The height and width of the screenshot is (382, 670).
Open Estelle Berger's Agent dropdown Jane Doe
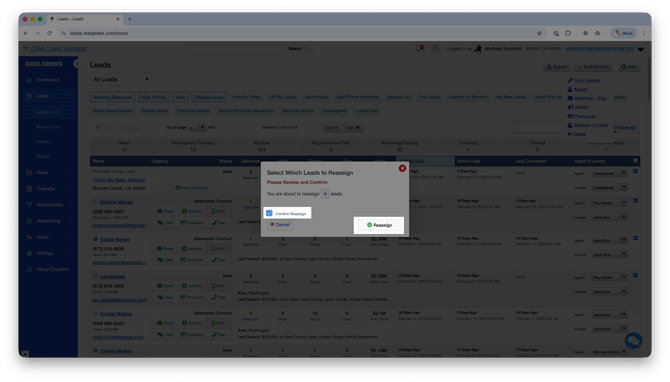(609, 241)
